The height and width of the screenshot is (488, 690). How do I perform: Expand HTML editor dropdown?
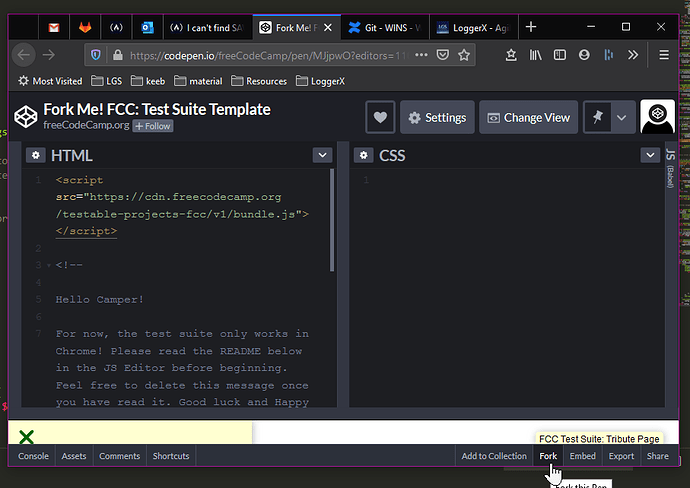(322, 155)
